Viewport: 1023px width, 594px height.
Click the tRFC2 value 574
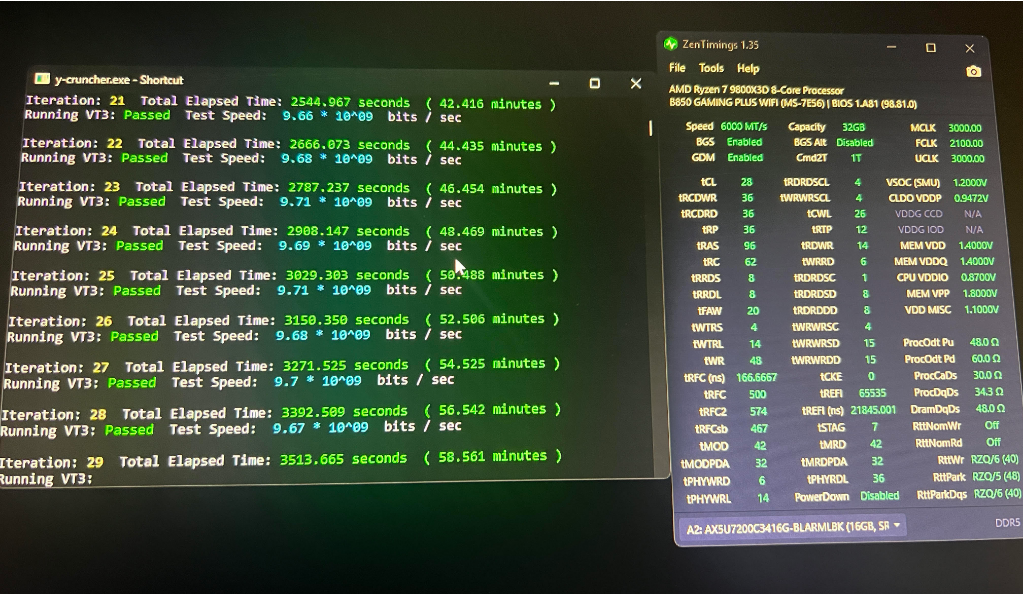pyautogui.click(x=759, y=412)
